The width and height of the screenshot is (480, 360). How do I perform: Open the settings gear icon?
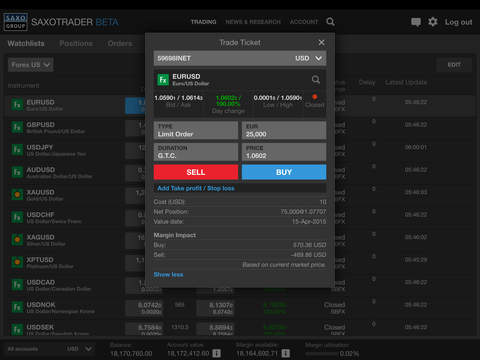433,22
